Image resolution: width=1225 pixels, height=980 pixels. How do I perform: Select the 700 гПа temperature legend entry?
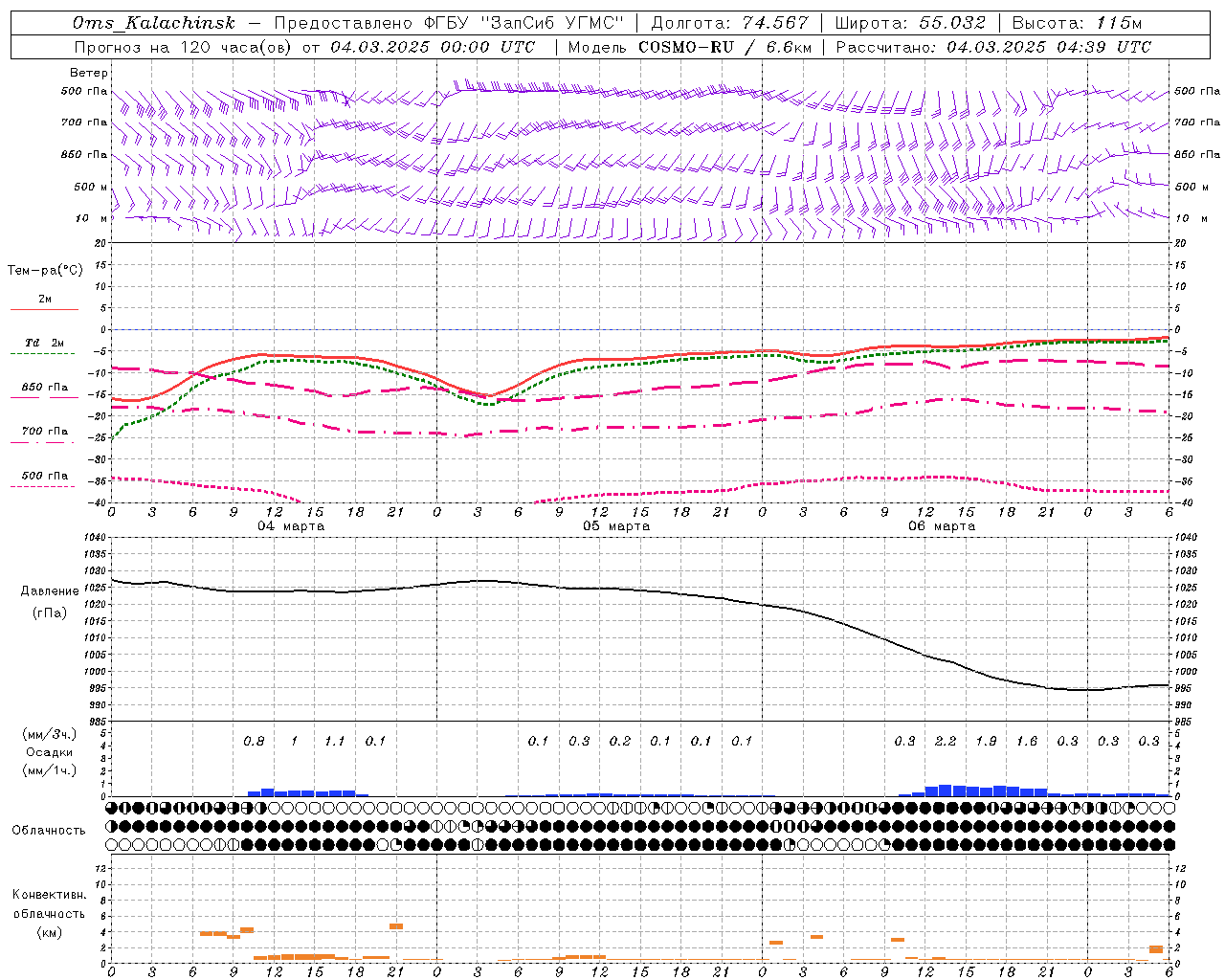point(44,435)
